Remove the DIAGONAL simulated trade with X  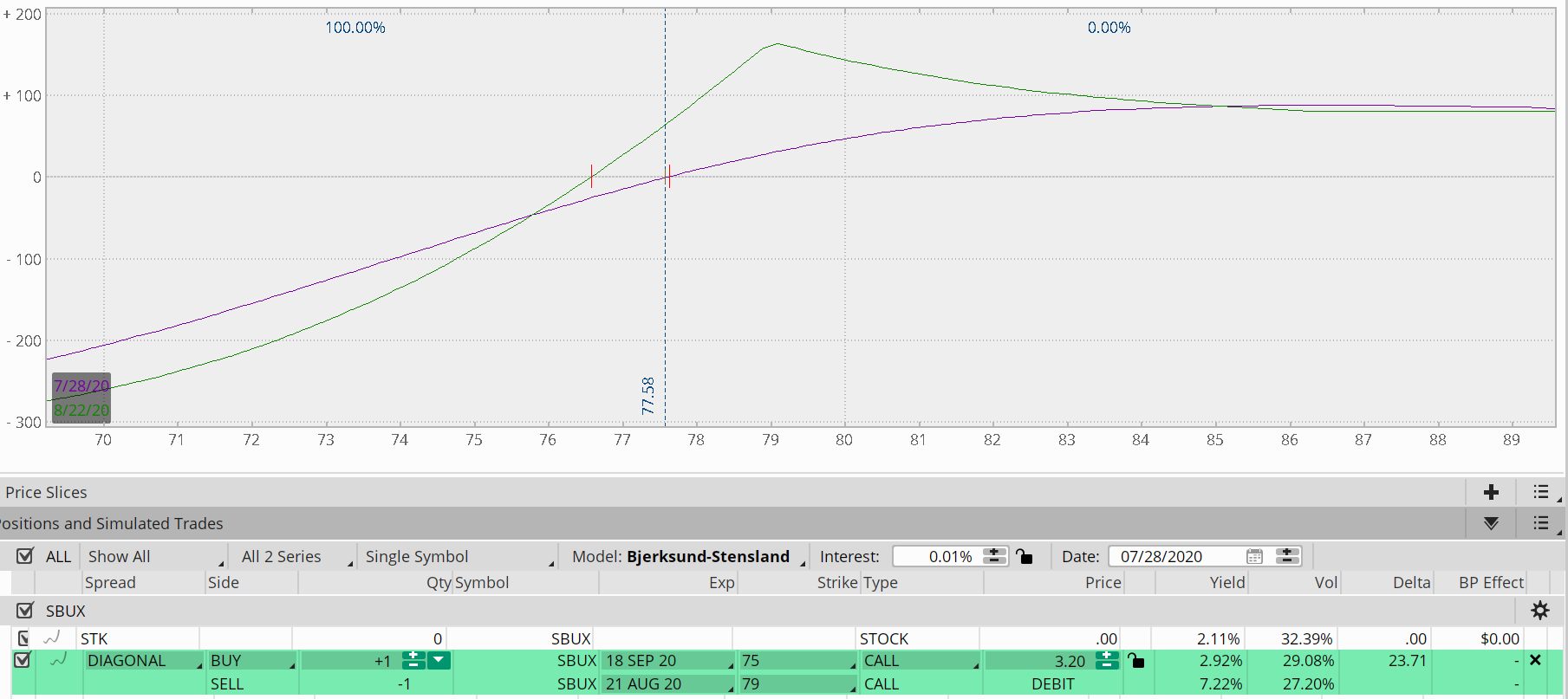pyautogui.click(x=1535, y=660)
